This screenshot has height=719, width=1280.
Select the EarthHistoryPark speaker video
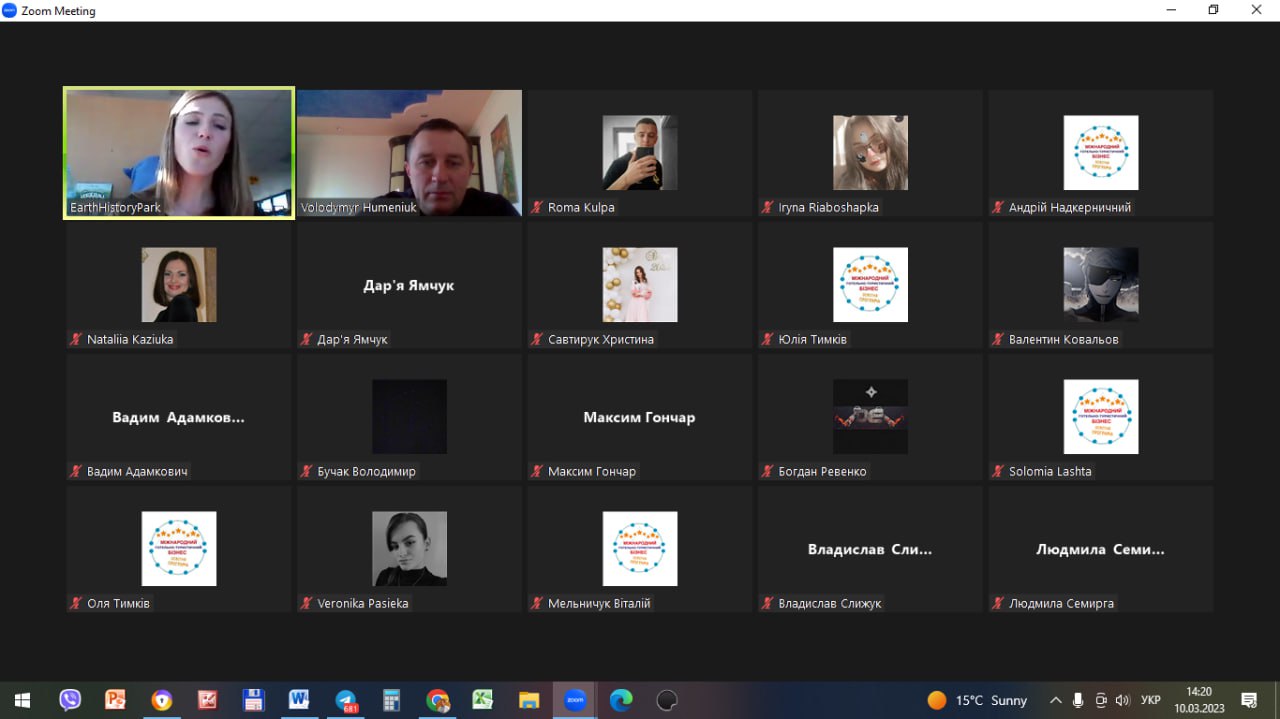[179, 152]
